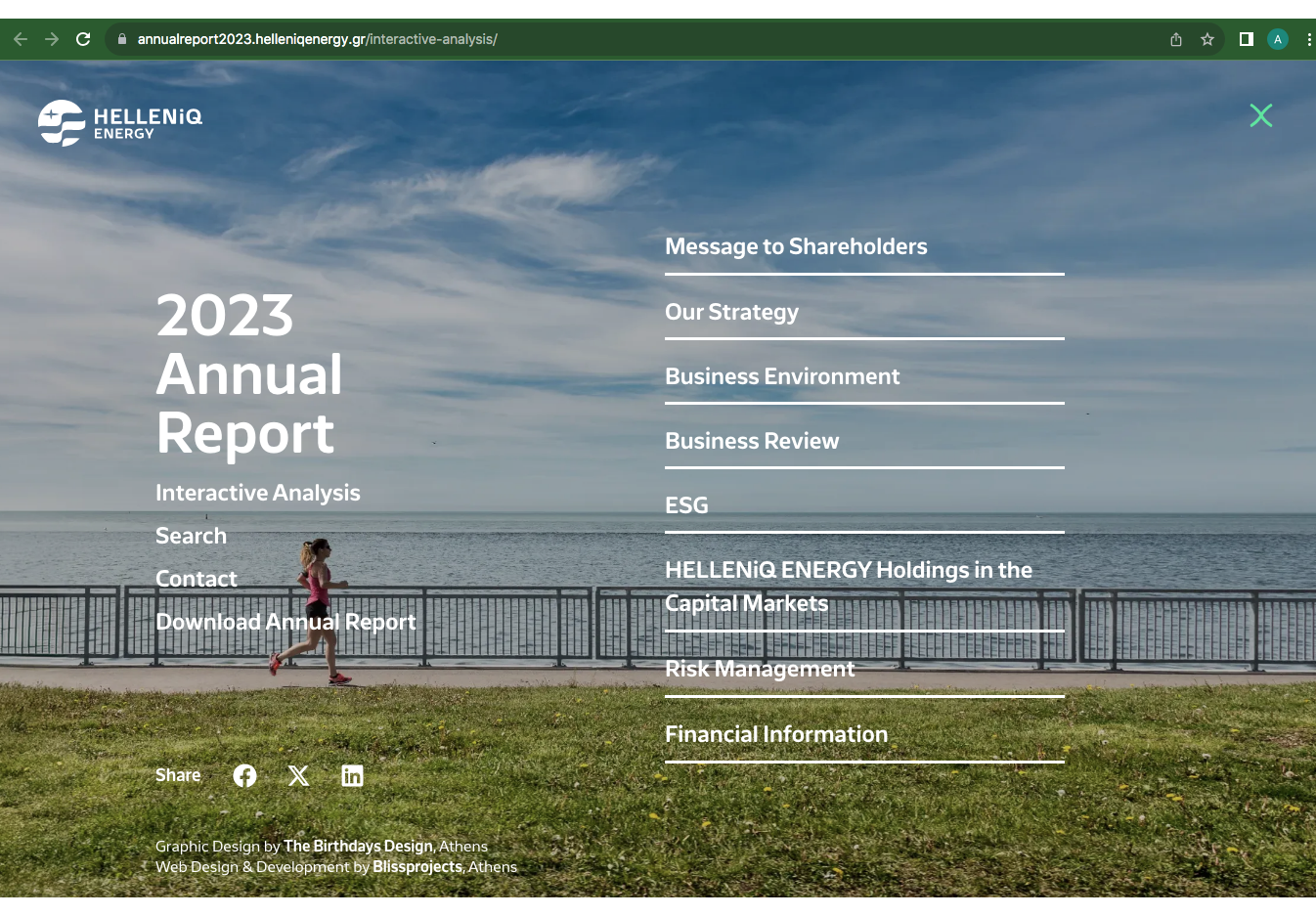Image resolution: width=1316 pixels, height=916 pixels.
Task: Select Business Review
Action: pos(752,441)
